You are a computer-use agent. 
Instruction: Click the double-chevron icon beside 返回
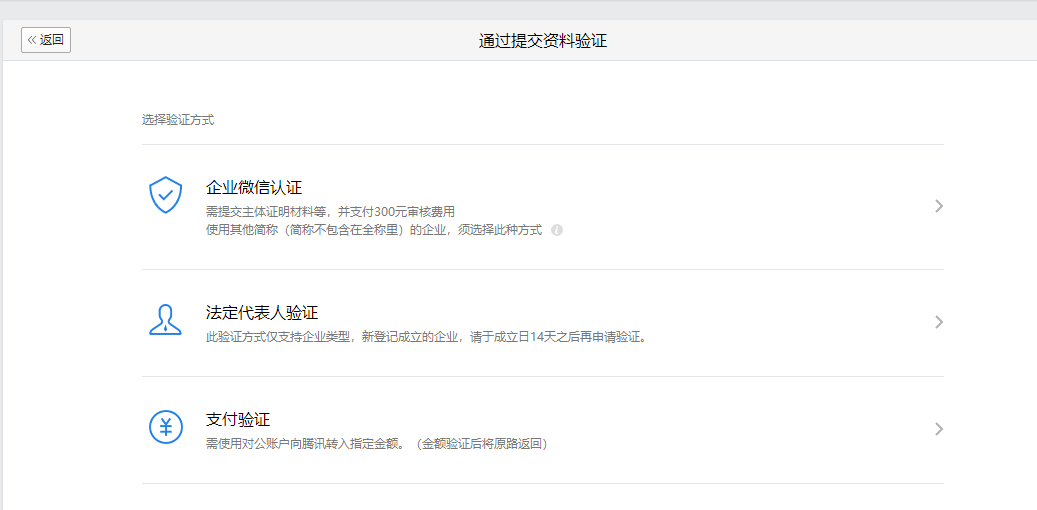click(x=32, y=40)
